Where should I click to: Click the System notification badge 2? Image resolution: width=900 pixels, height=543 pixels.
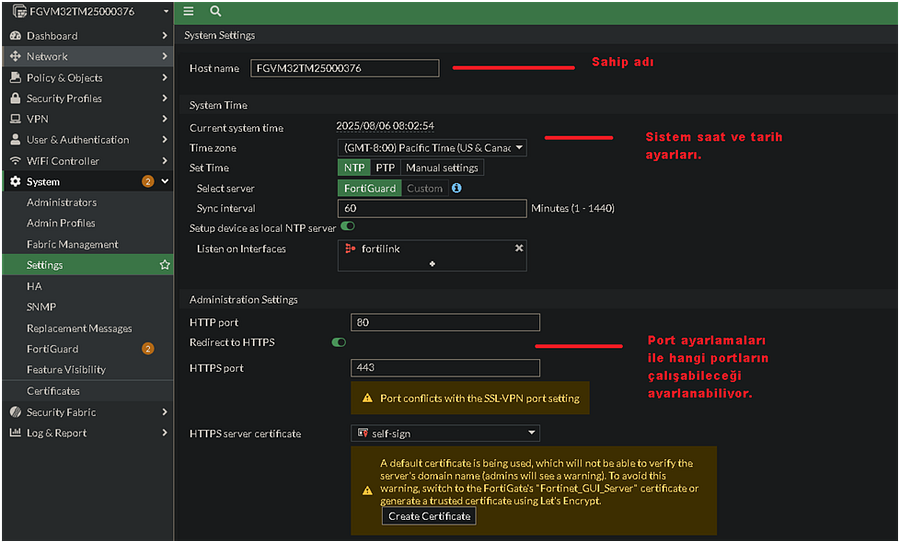click(x=148, y=181)
